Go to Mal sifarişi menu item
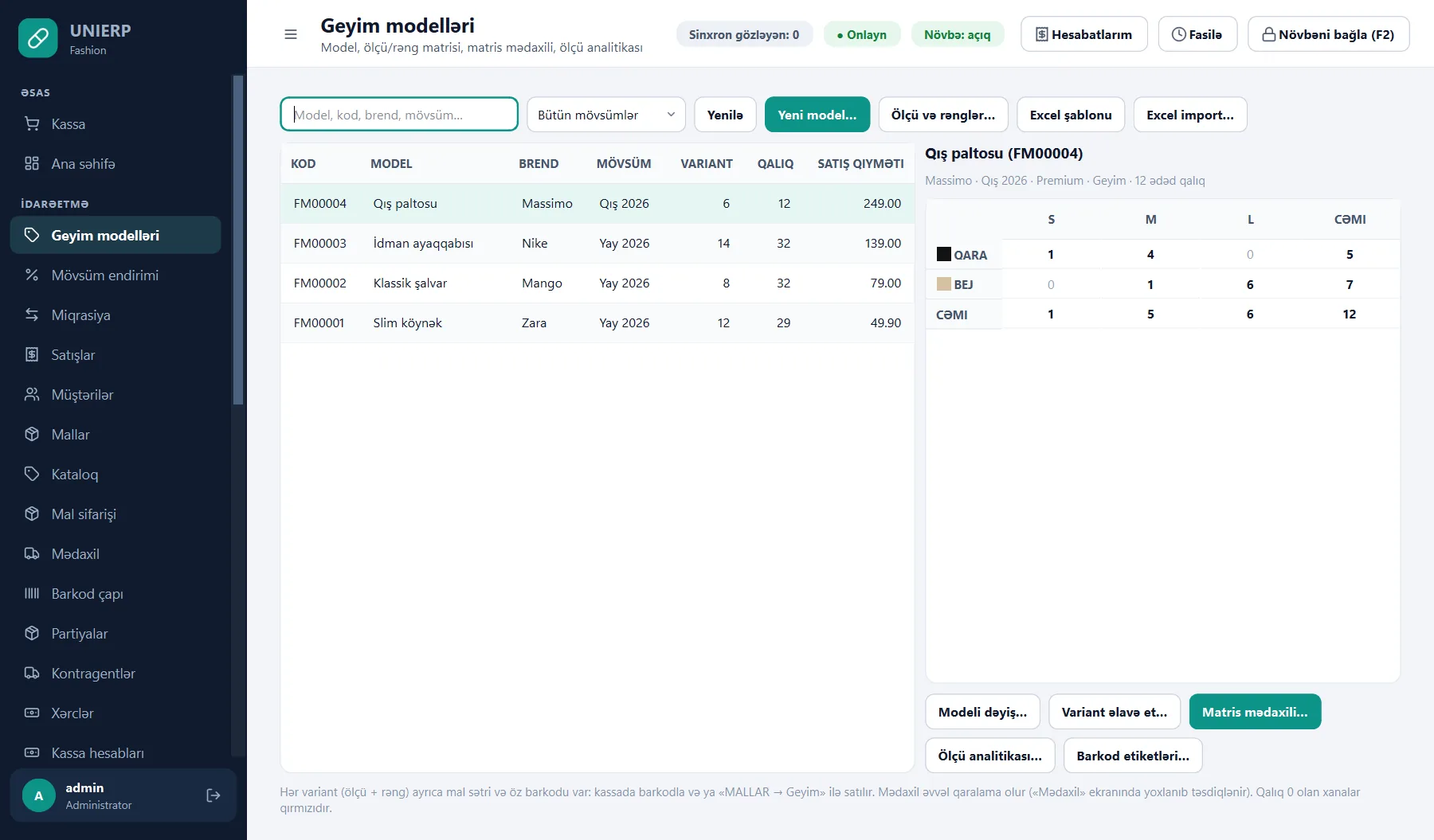This screenshot has height=840, width=1434. 116,514
